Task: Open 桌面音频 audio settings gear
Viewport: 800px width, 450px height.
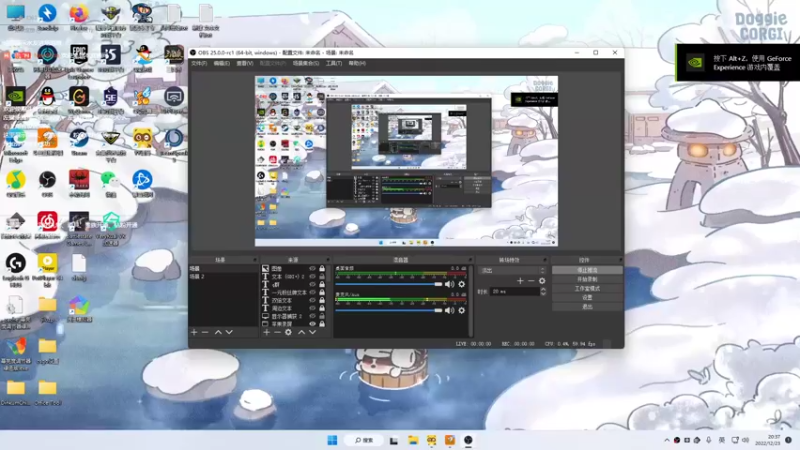Action: tap(462, 284)
